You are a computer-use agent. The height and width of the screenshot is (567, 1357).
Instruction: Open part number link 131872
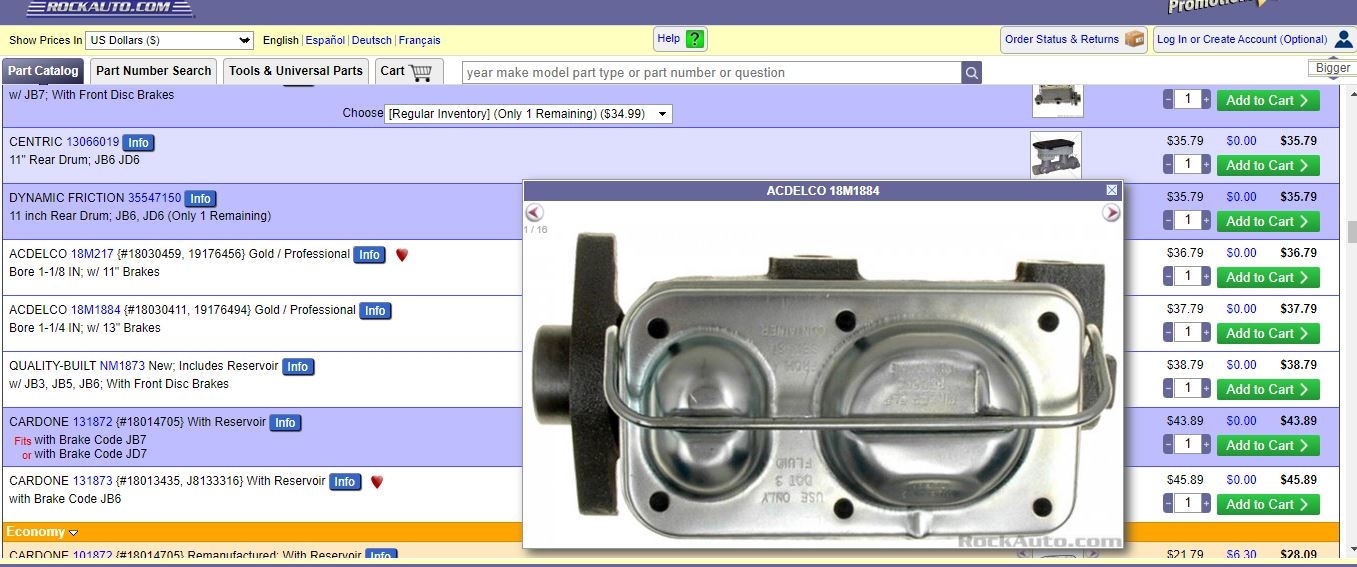[92, 422]
